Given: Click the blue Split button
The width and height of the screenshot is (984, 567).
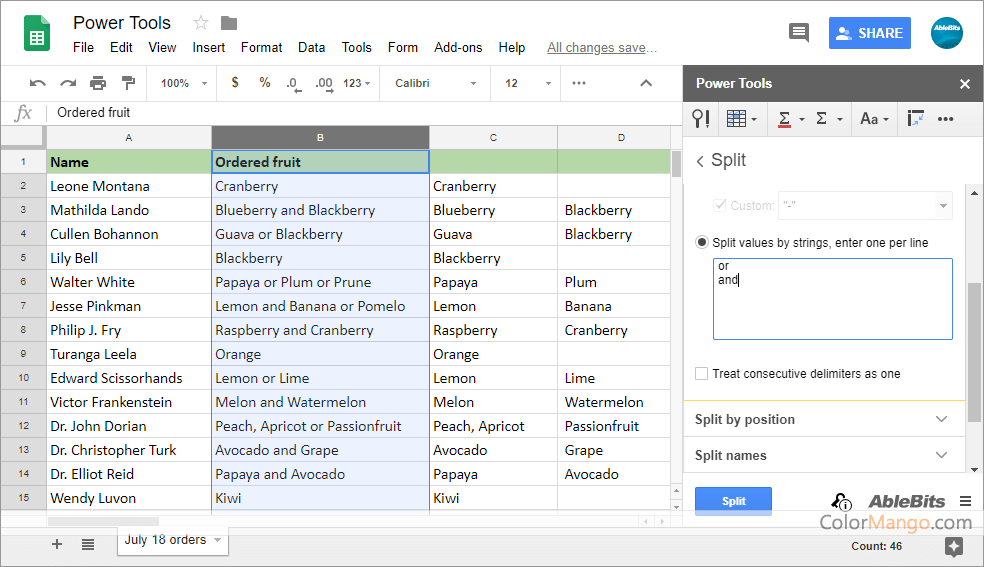Looking at the screenshot, I should (733, 501).
